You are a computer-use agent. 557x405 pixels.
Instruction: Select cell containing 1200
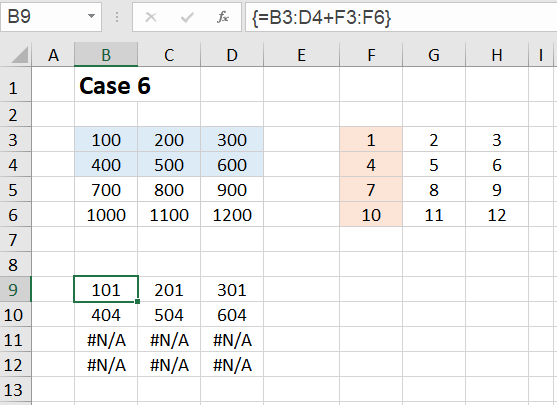(232, 215)
